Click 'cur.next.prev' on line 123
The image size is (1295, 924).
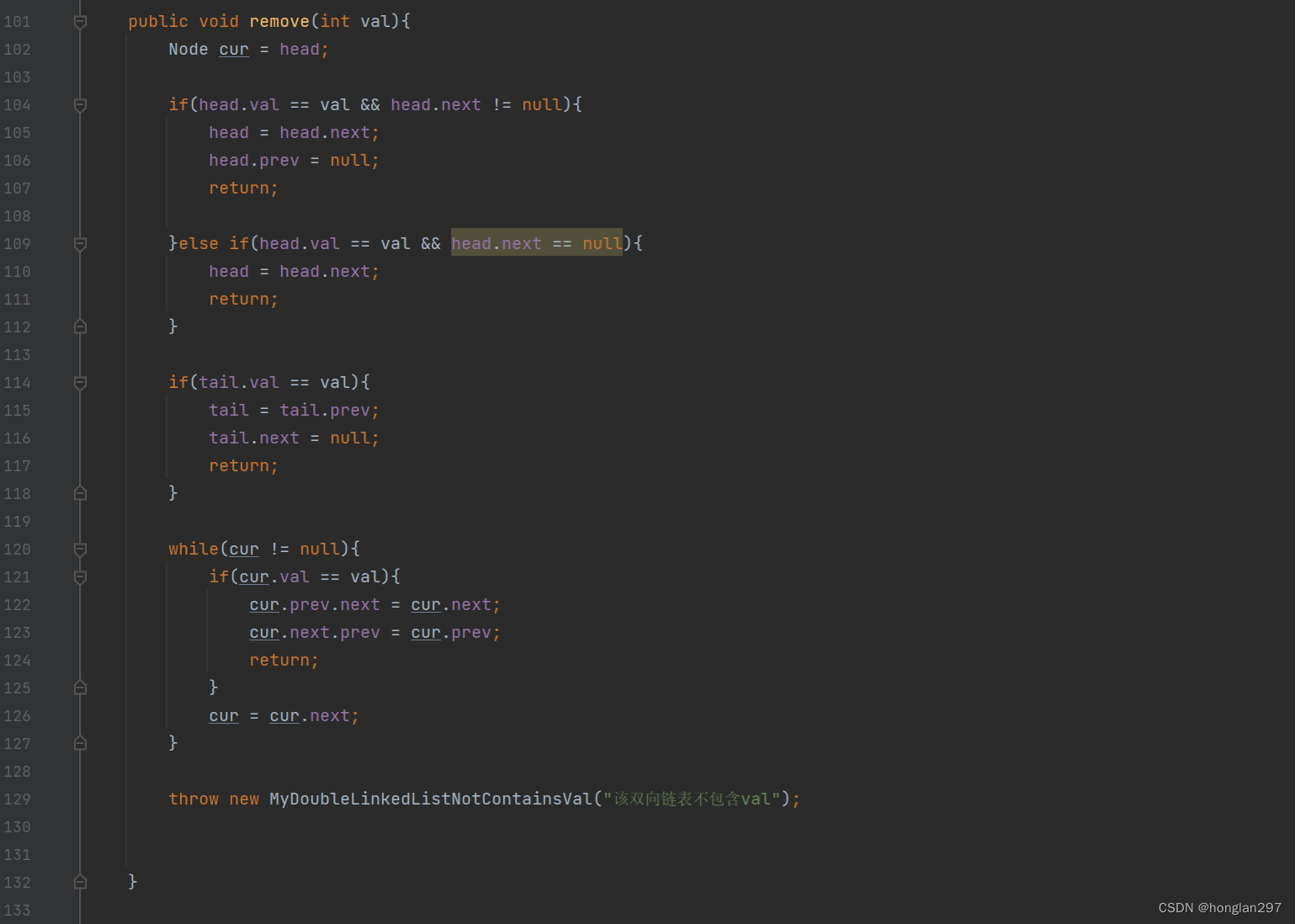[x=315, y=632]
